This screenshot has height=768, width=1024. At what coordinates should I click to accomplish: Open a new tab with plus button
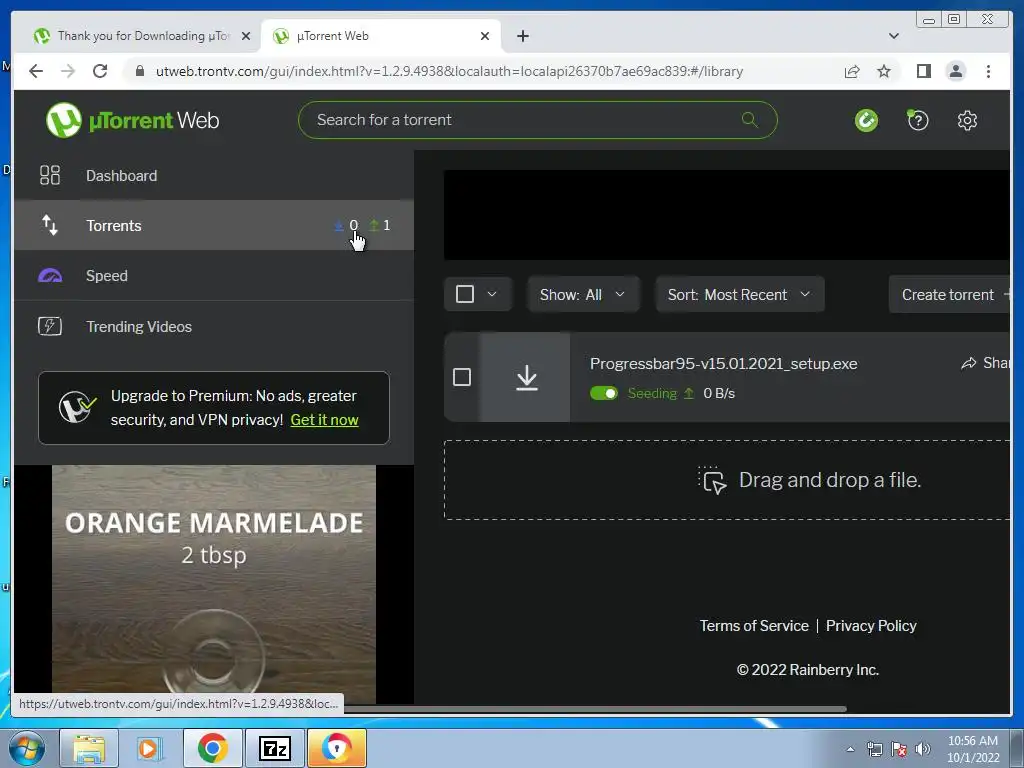[x=522, y=36]
